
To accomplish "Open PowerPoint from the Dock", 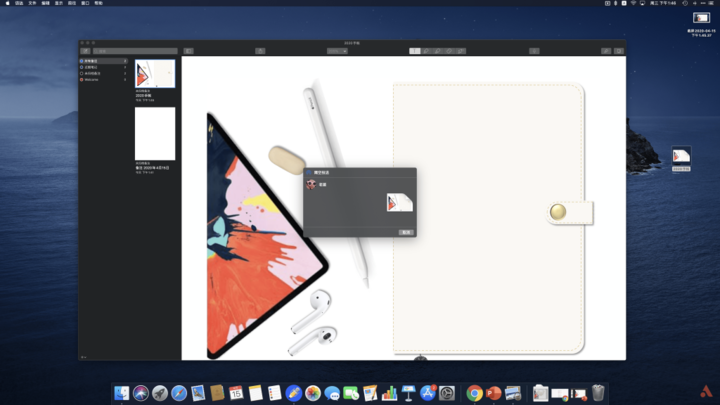I will (x=494, y=393).
